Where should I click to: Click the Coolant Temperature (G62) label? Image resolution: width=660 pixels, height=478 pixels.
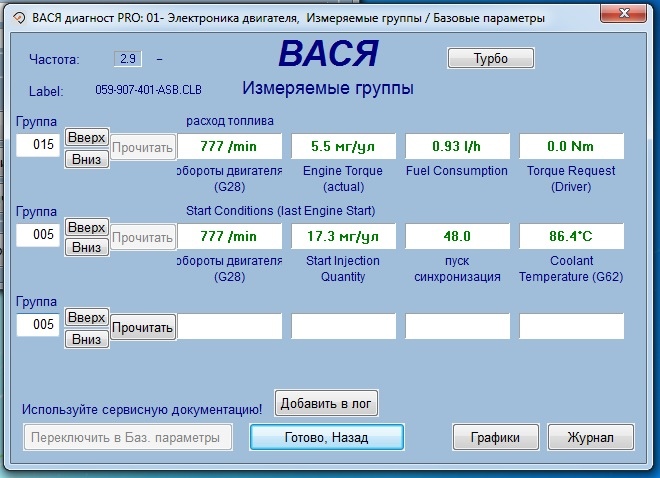pos(571,268)
